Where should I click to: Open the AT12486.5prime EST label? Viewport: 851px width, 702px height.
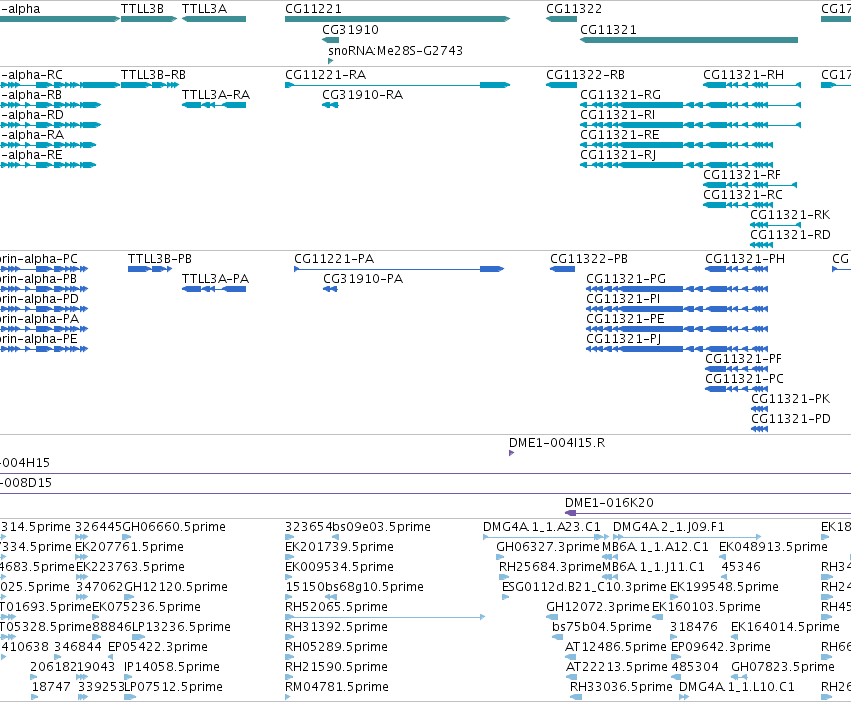point(615,647)
